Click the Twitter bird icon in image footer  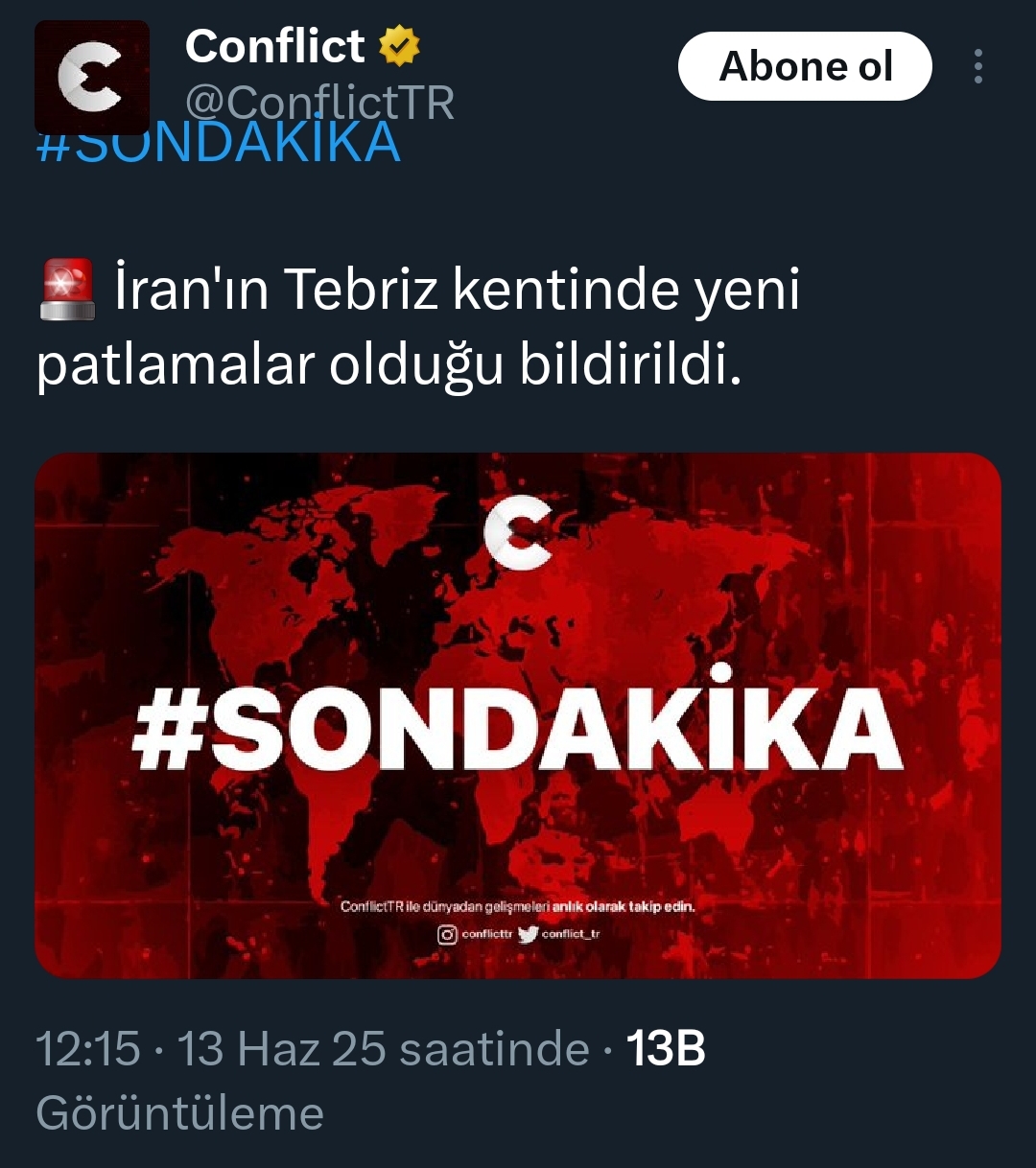(x=528, y=934)
